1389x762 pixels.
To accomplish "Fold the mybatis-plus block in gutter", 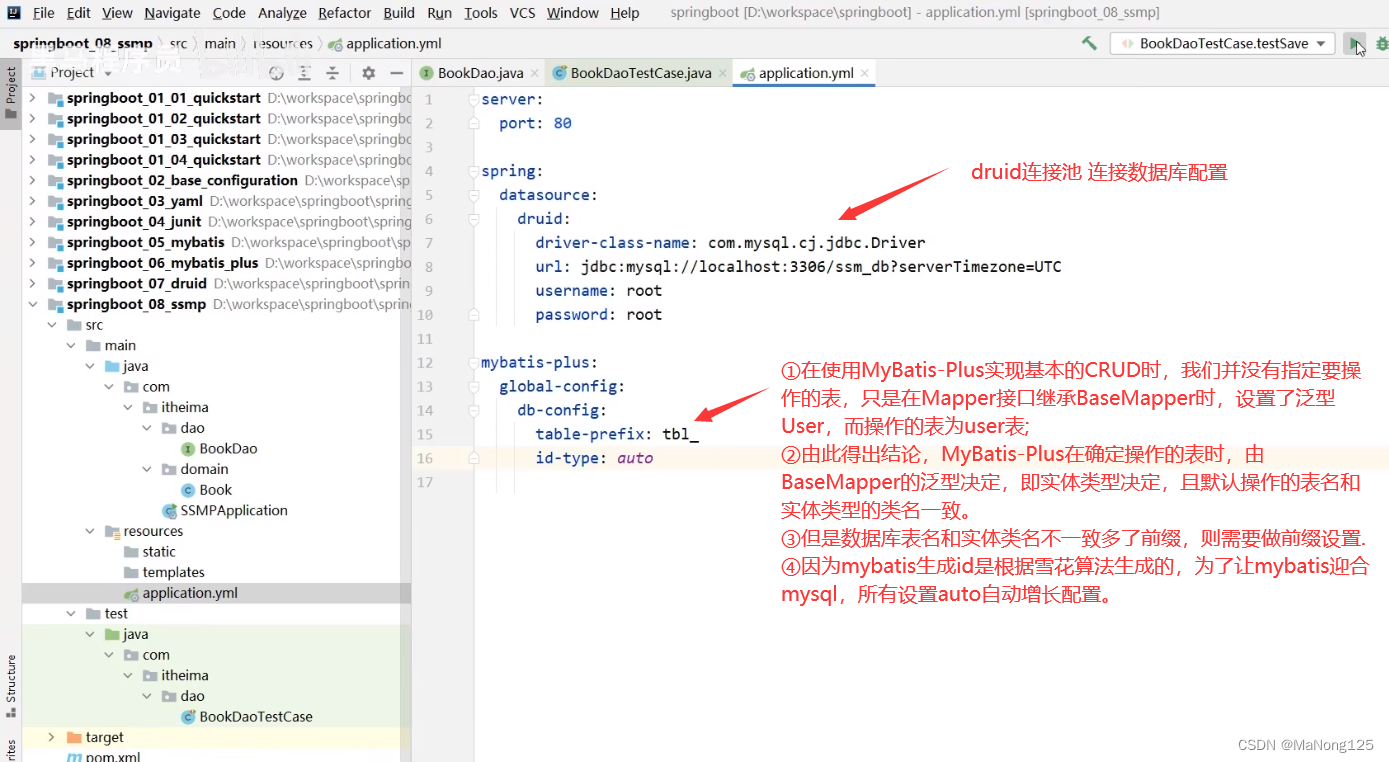I will [x=474, y=362].
